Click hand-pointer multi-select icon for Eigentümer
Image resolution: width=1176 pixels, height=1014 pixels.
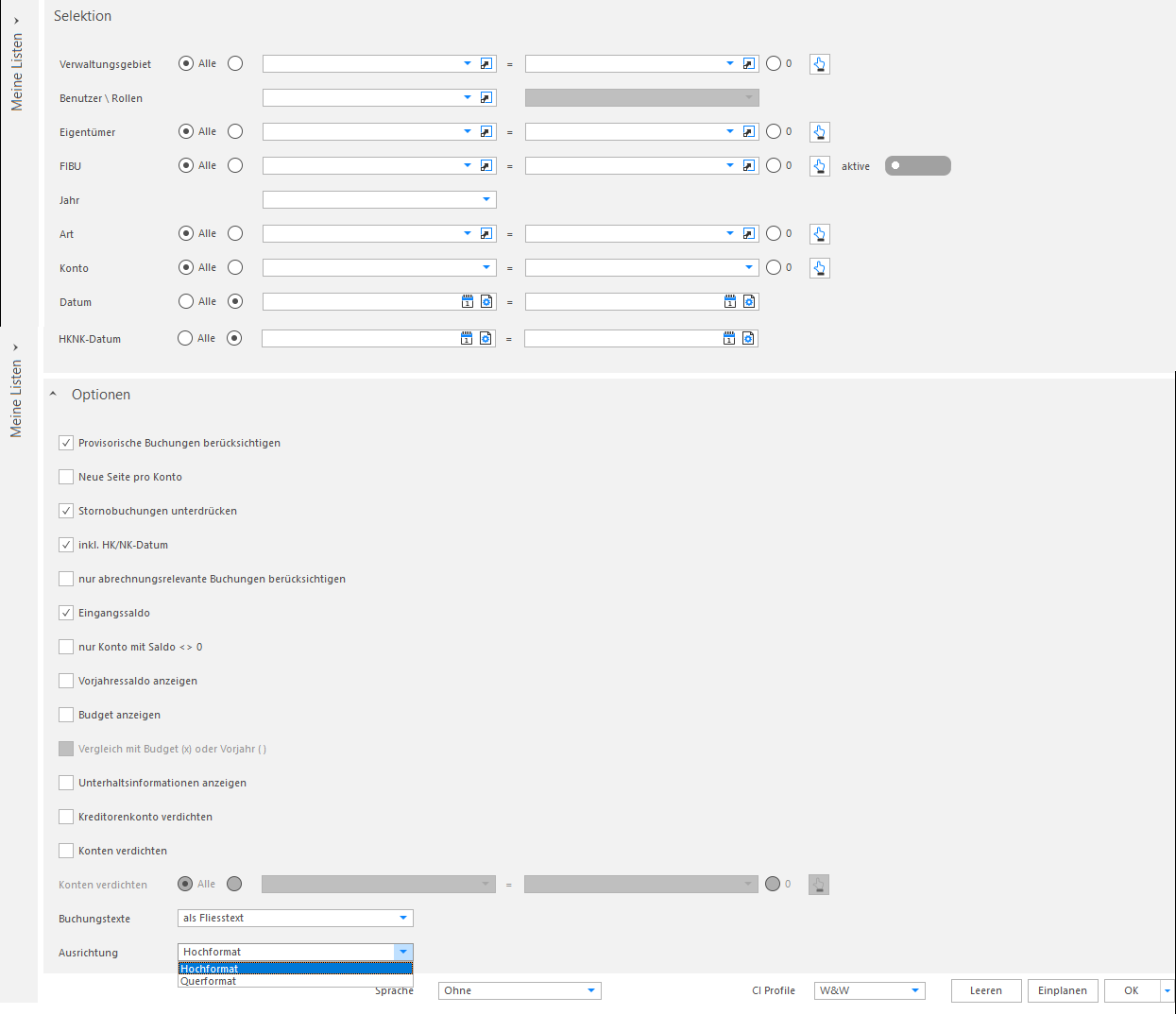(x=820, y=132)
